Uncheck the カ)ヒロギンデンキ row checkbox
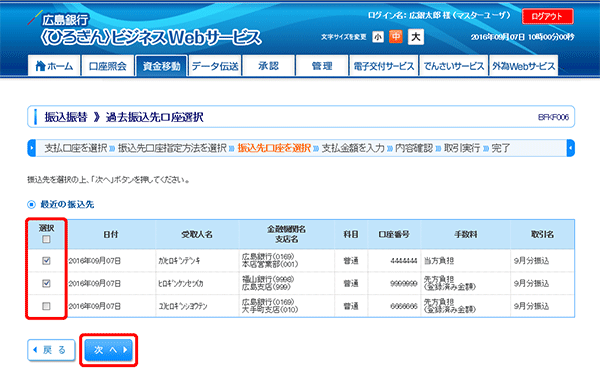The height and width of the screenshot is (391, 600). point(46,261)
